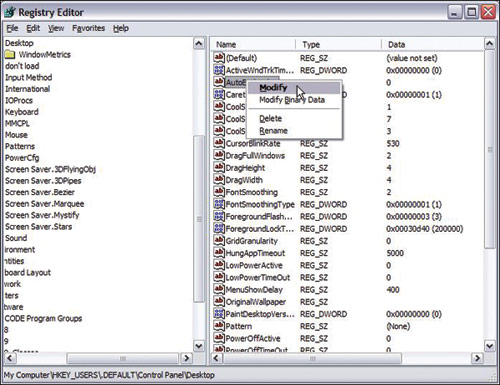The image size is (500, 385).
Task: Click the WindowMetrics folder icon
Action: tap(10, 54)
